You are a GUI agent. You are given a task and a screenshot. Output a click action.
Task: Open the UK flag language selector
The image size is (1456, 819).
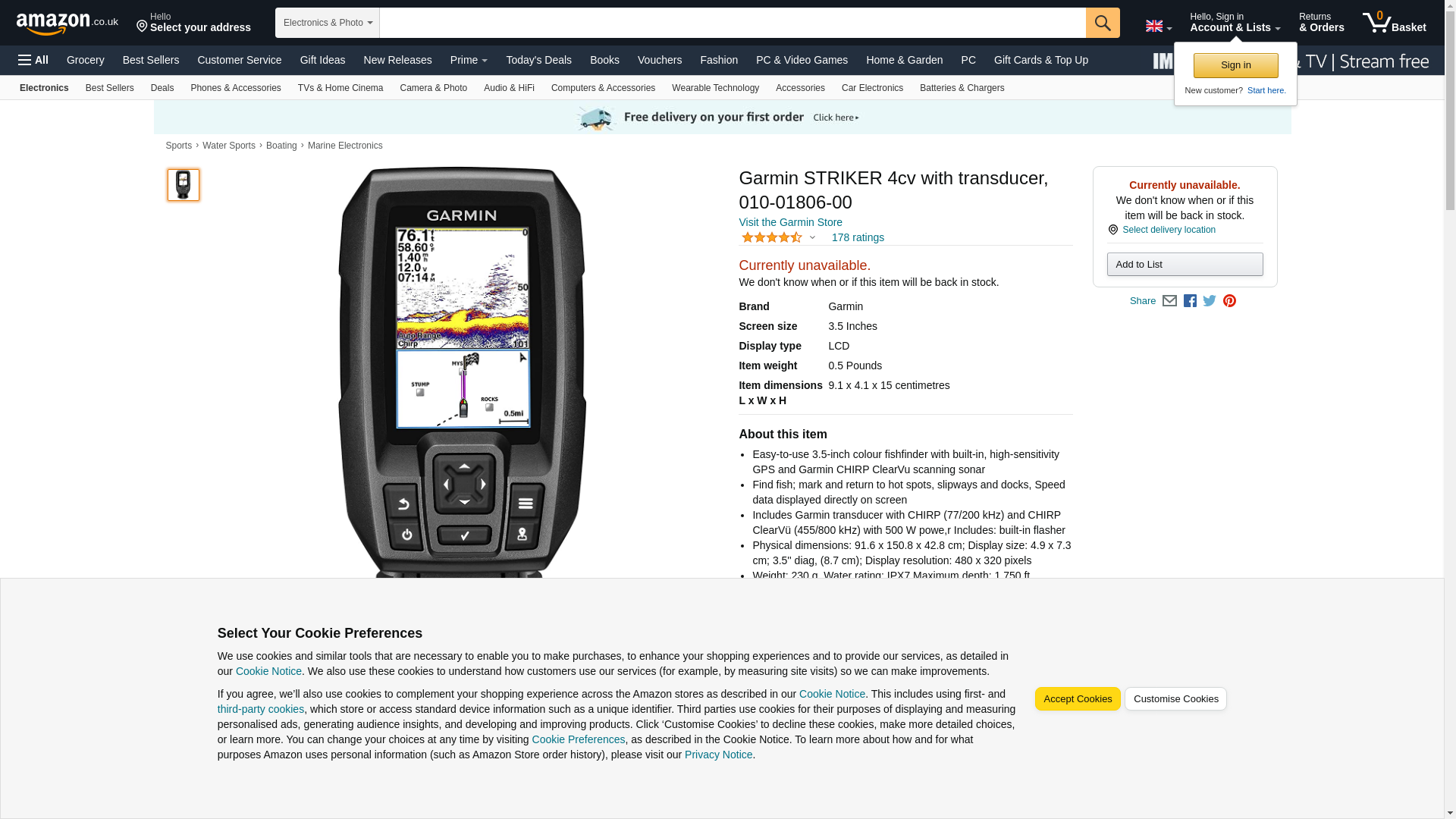coord(1158,27)
